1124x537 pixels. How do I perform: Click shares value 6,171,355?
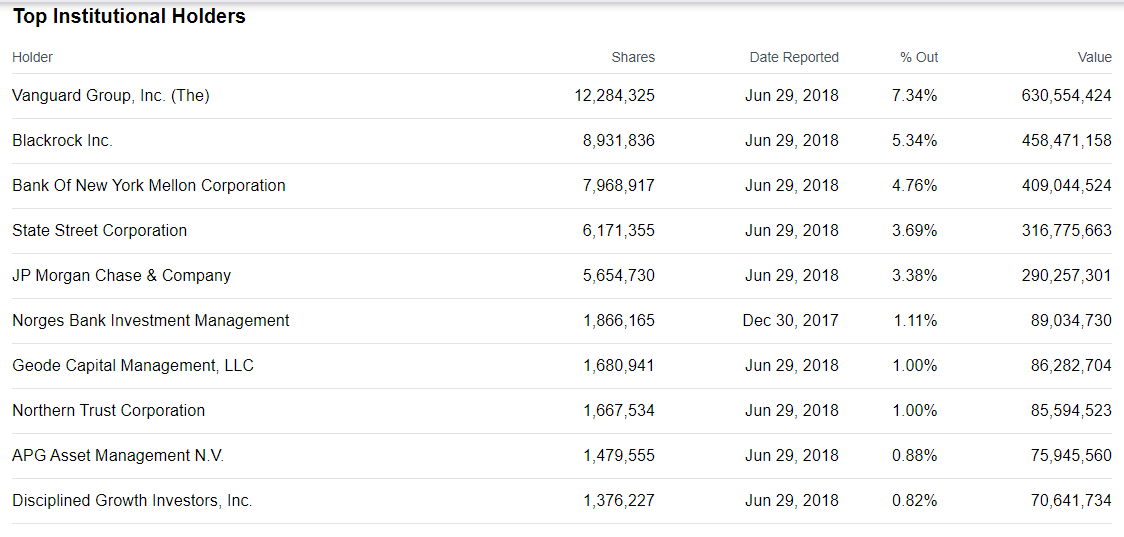click(x=619, y=231)
